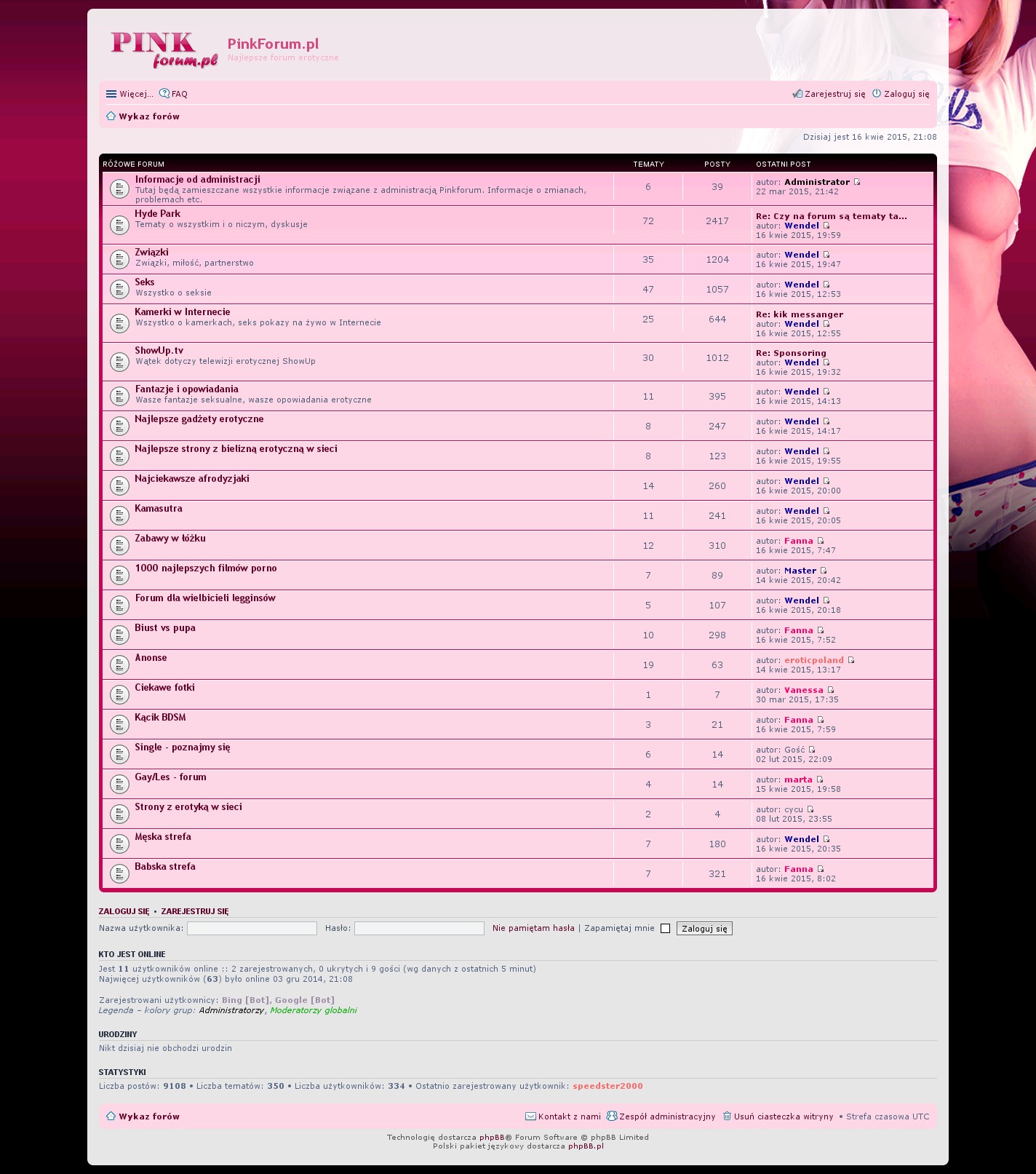Tick the Zapamiętaj mnie checkbox
1036x1174 pixels.
[x=665, y=929]
